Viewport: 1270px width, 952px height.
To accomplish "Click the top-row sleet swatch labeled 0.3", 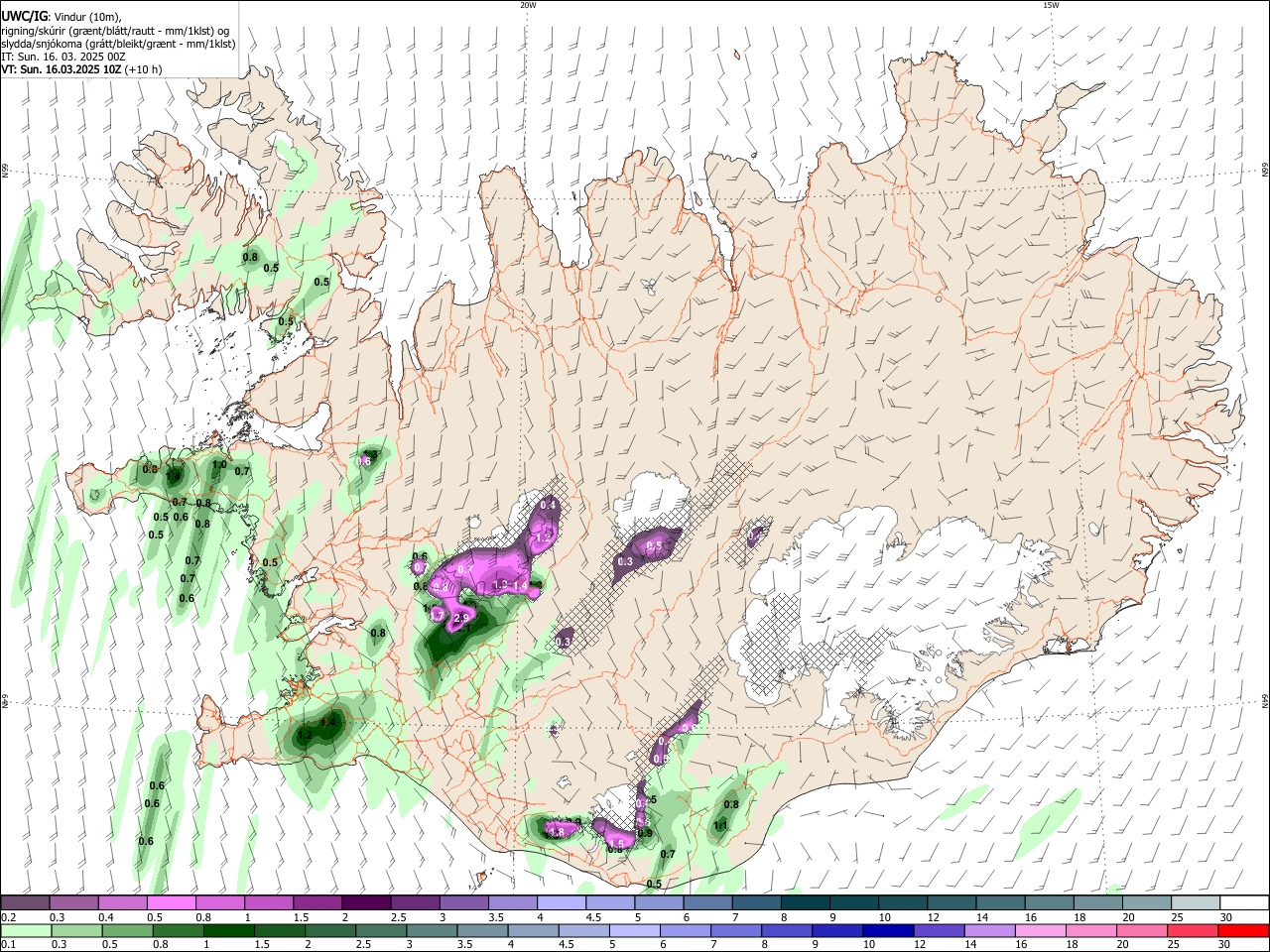I will [x=73, y=903].
